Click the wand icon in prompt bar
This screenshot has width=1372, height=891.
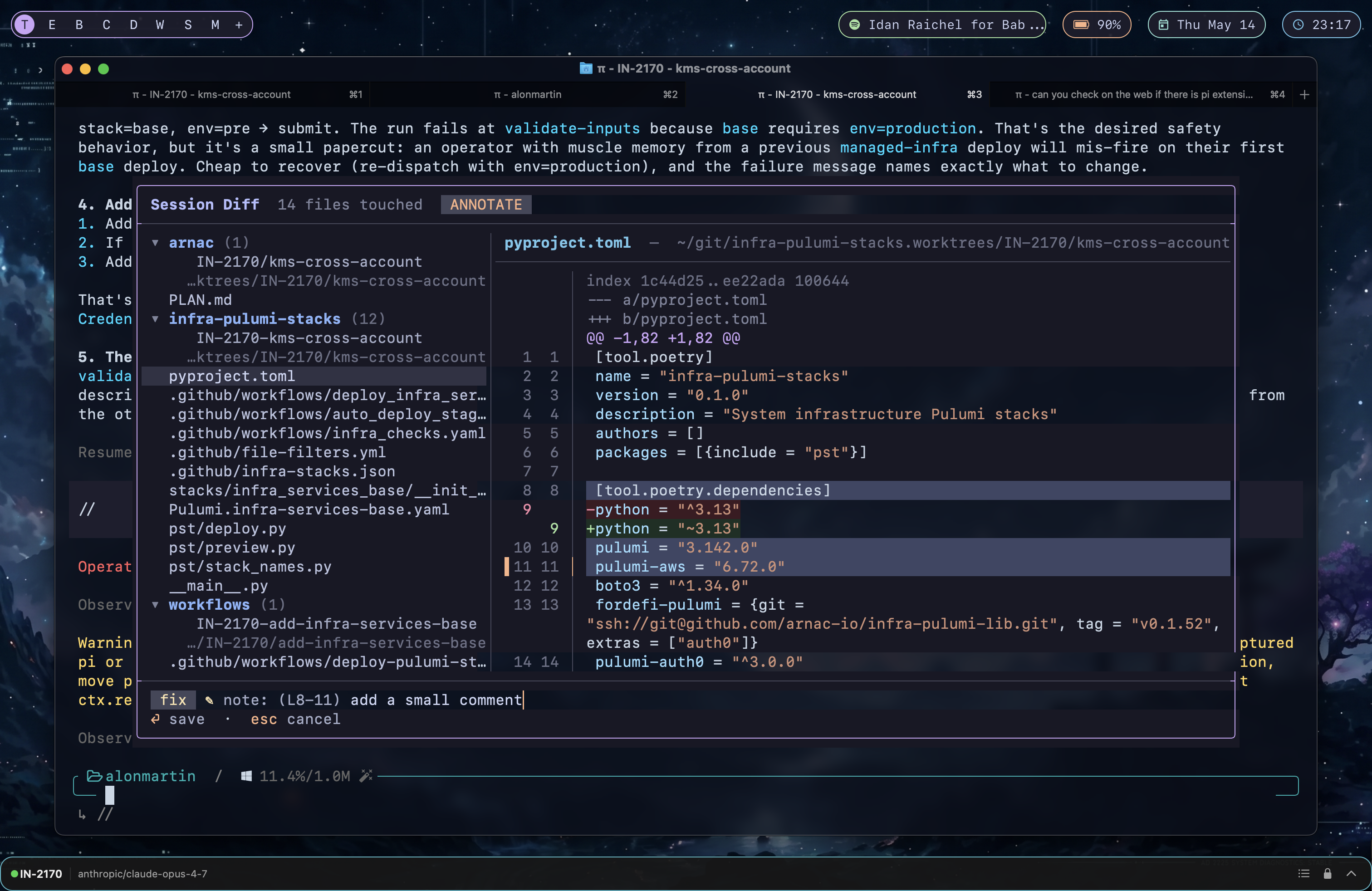click(366, 776)
